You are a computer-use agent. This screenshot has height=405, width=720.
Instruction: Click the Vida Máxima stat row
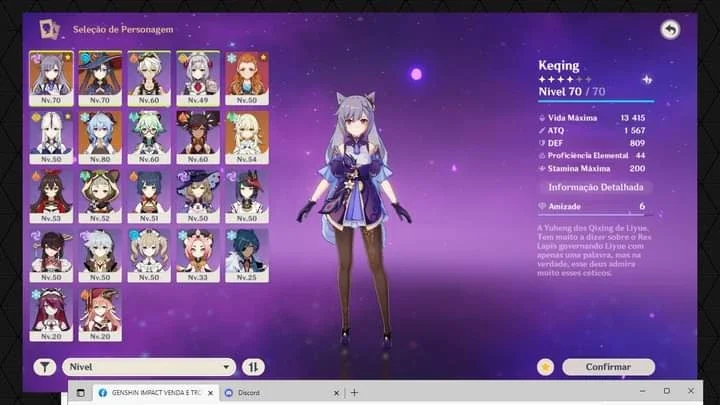point(592,118)
